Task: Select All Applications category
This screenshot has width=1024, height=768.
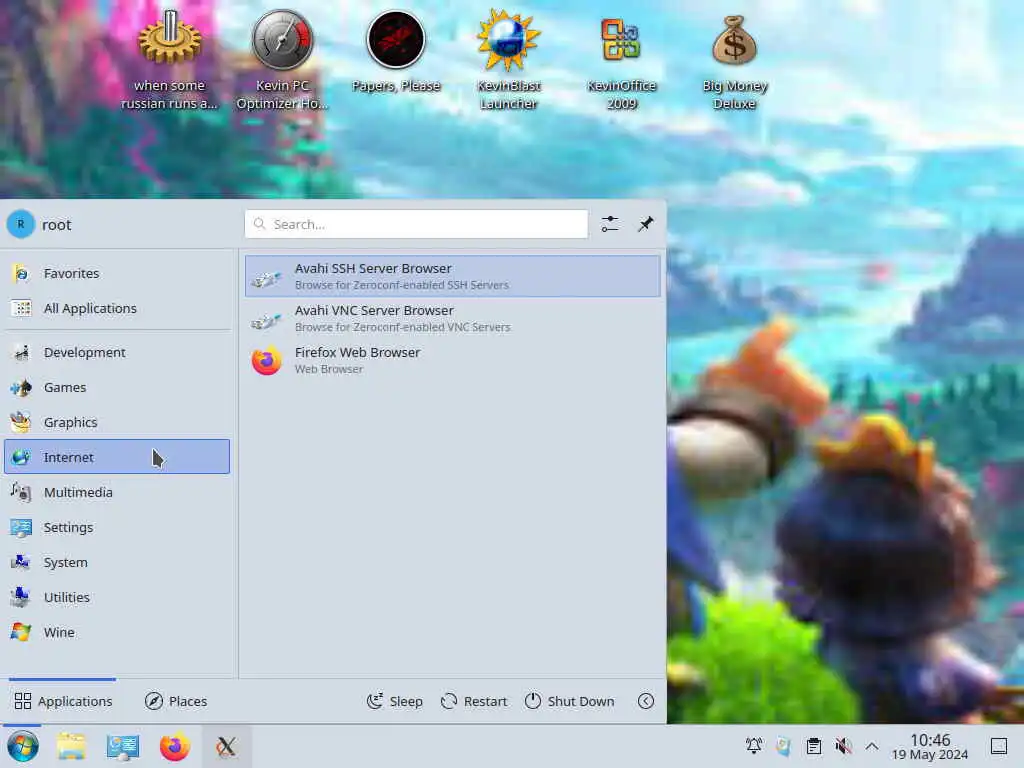Action: (x=117, y=308)
